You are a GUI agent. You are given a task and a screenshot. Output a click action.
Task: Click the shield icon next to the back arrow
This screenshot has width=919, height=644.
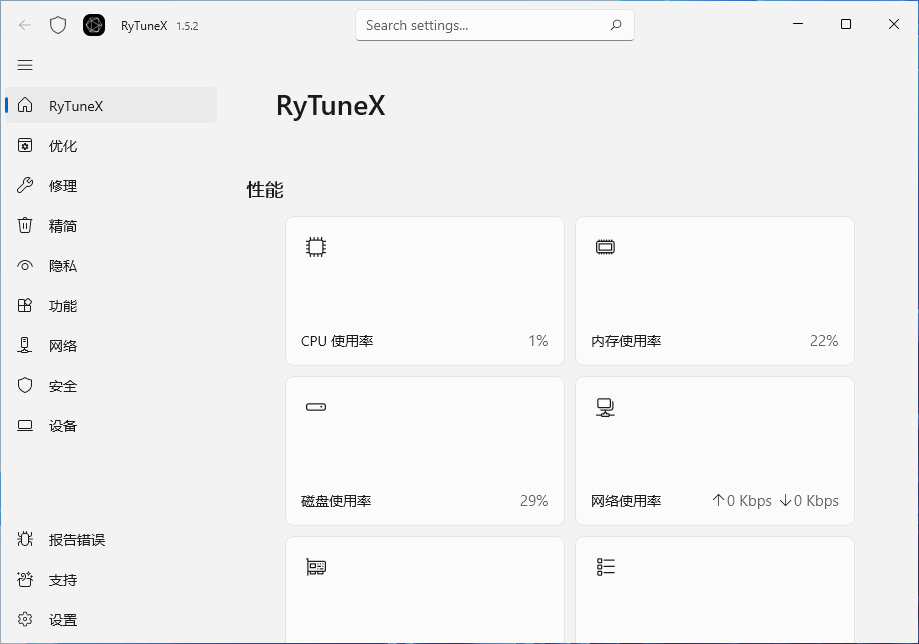pos(57,25)
